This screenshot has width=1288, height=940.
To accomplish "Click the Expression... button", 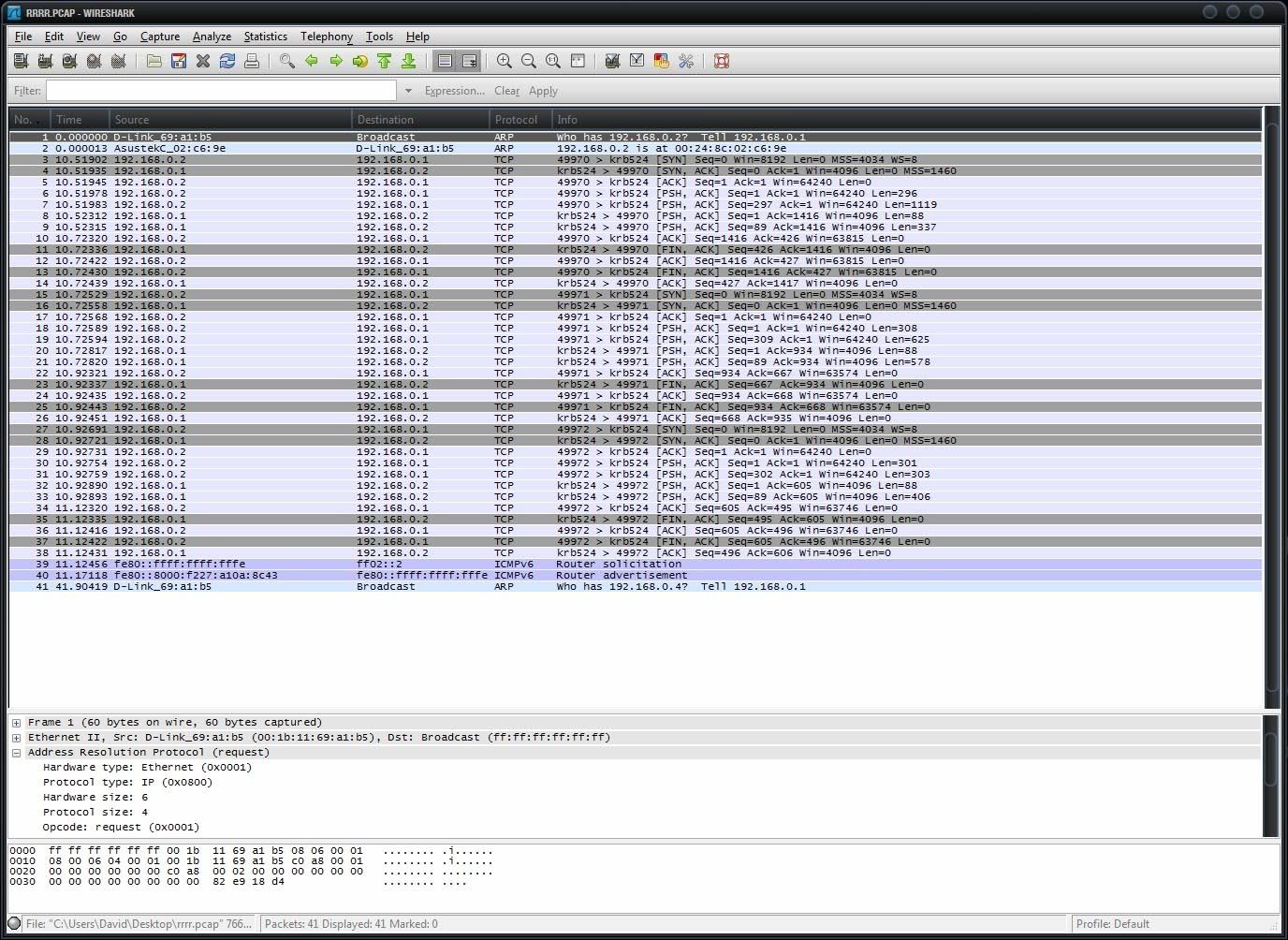I will click(455, 91).
